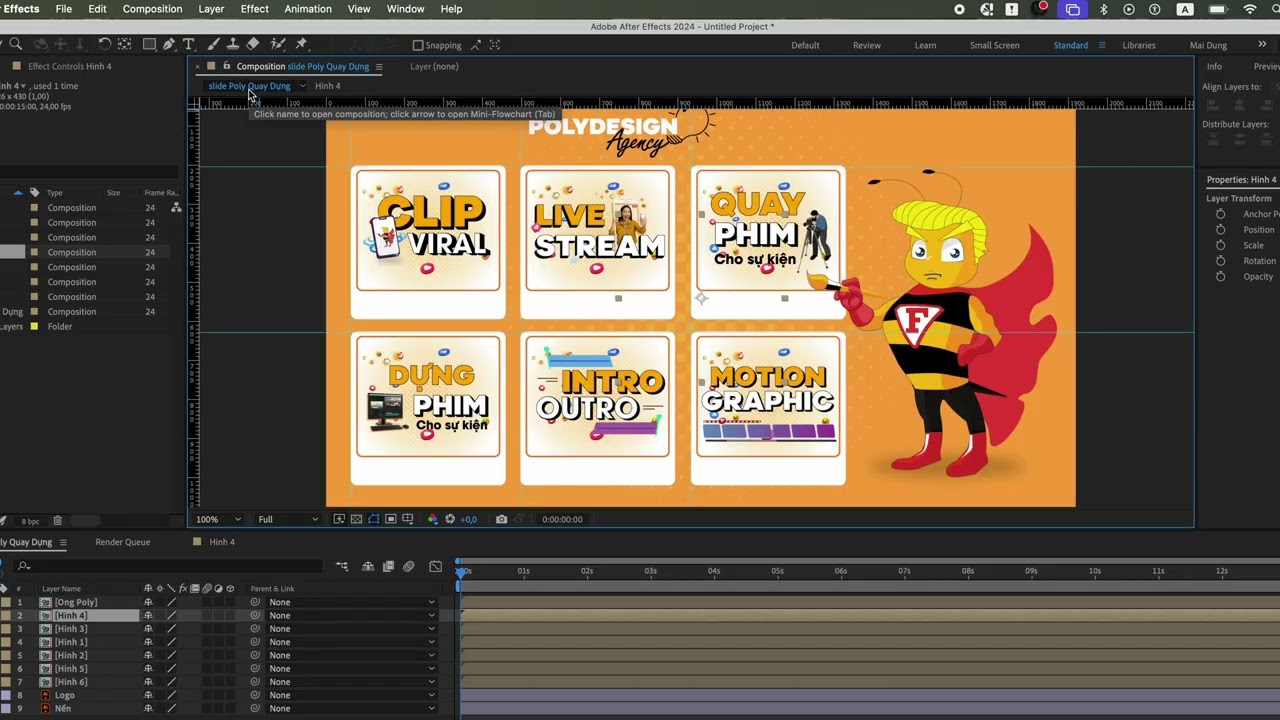This screenshot has height=720, width=1280.
Task: Take a snapshot with camera icon
Action: click(501, 519)
